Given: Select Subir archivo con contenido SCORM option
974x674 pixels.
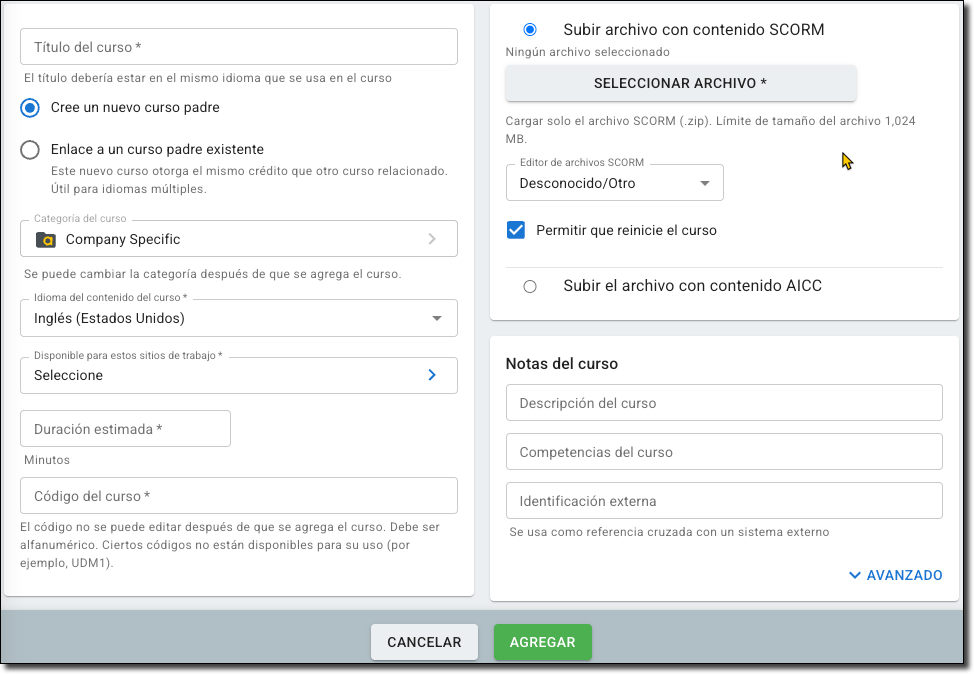Looking at the screenshot, I should point(530,30).
